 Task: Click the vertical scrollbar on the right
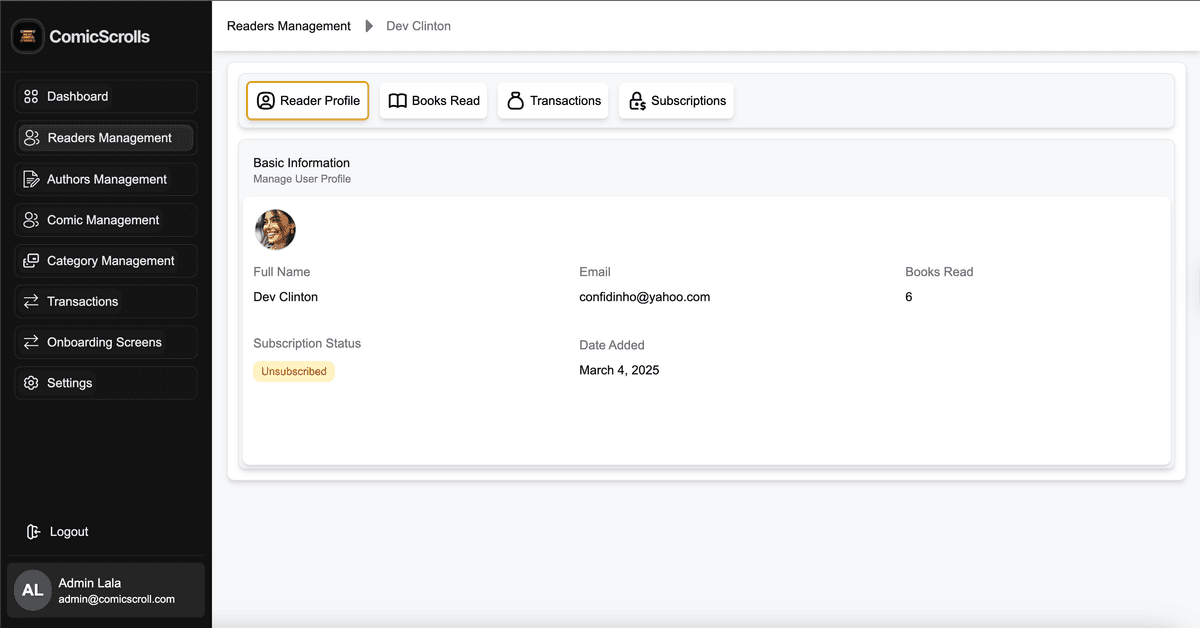pyautogui.click(x=1193, y=300)
